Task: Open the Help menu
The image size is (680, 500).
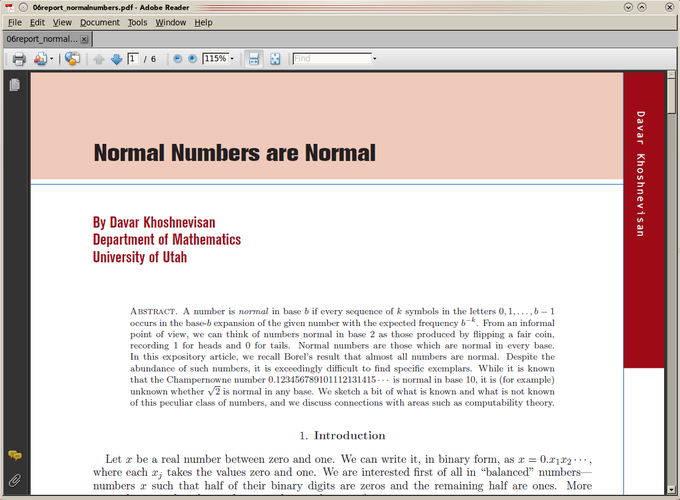Action: click(x=203, y=23)
